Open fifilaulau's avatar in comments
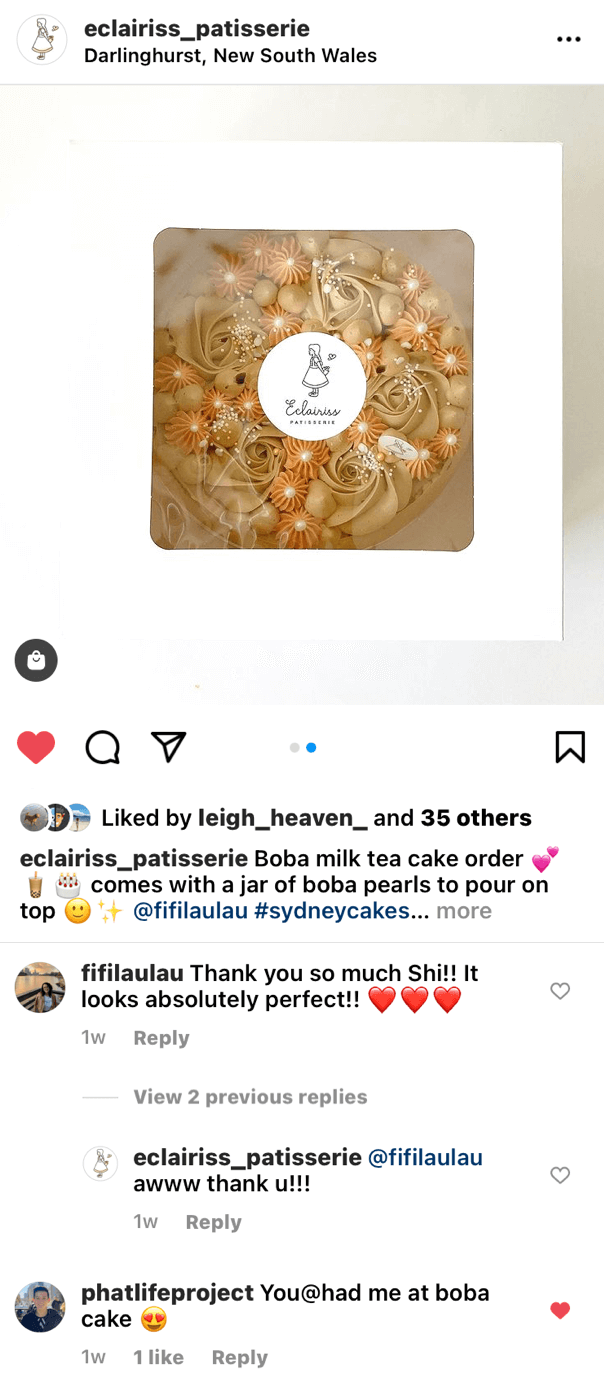604x1376 pixels. 40,987
